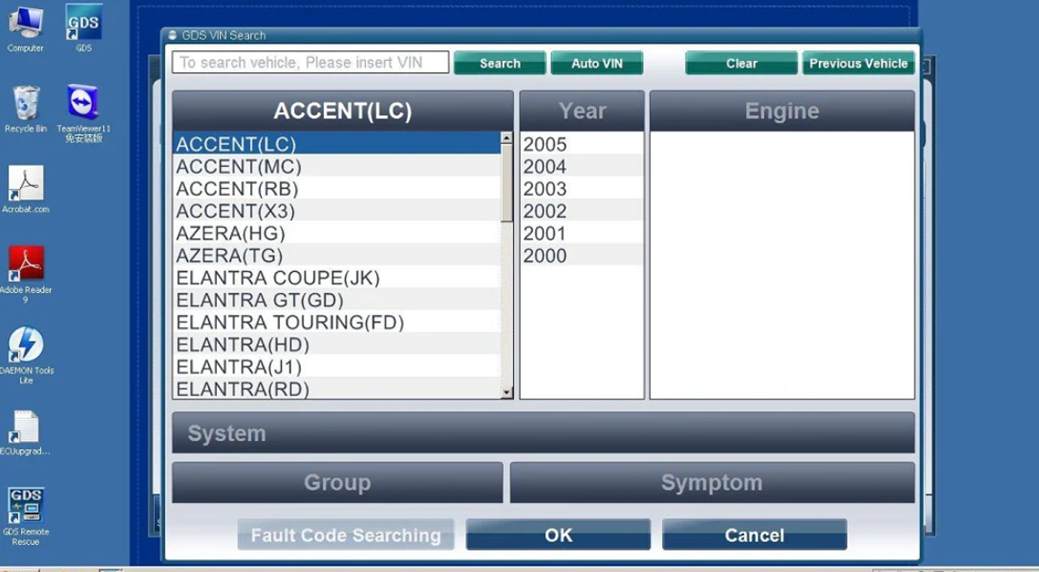
Task: Click the Fault Code Searching button
Action: [x=345, y=535]
